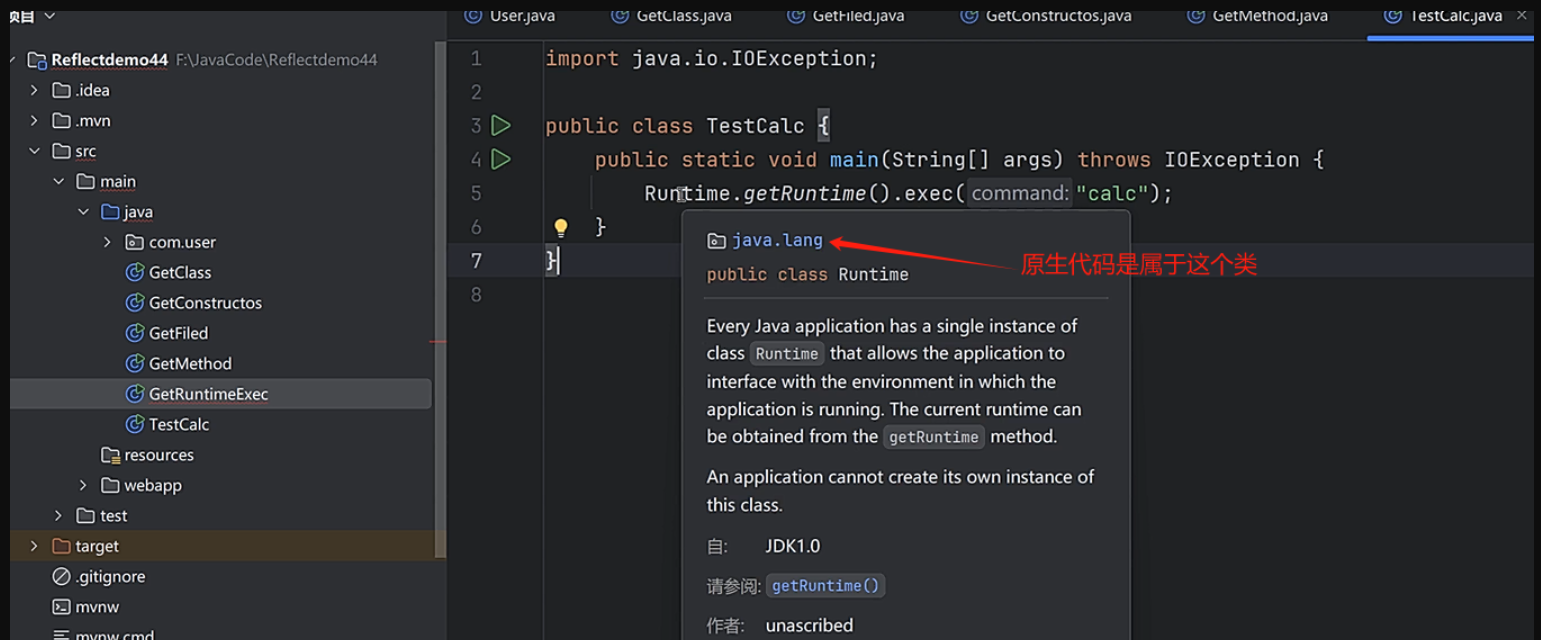
Task: Click the resources folder icon
Action: point(110,455)
